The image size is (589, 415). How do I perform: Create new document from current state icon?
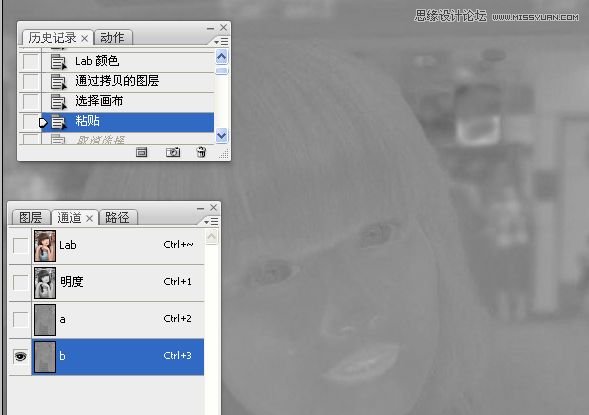[x=142, y=152]
